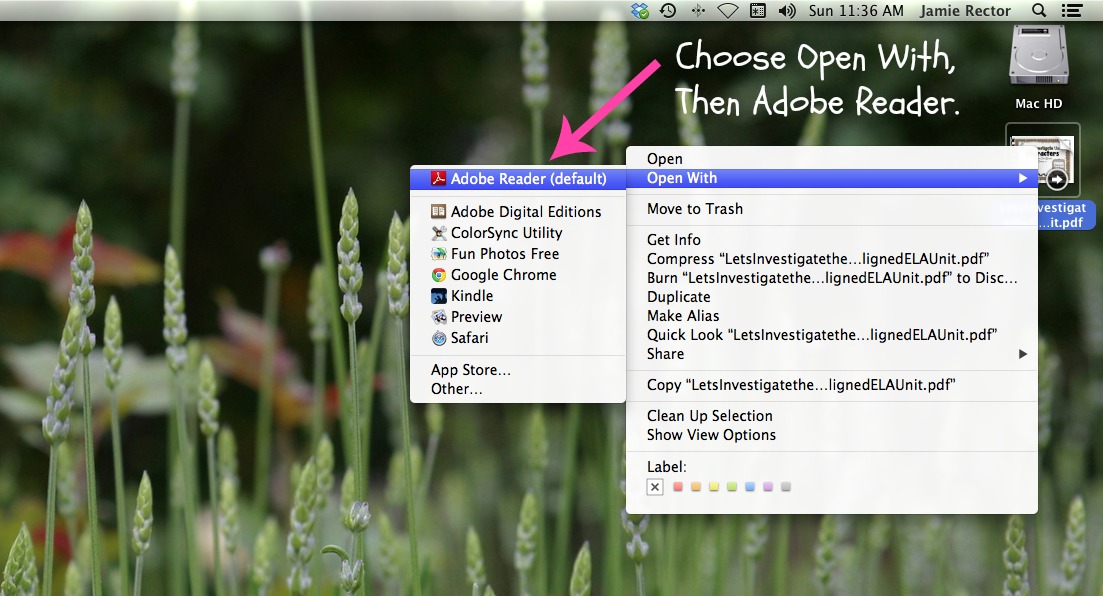This screenshot has height=596, width=1103.
Task: Open the Mac HD drive icon
Action: tap(1039, 56)
